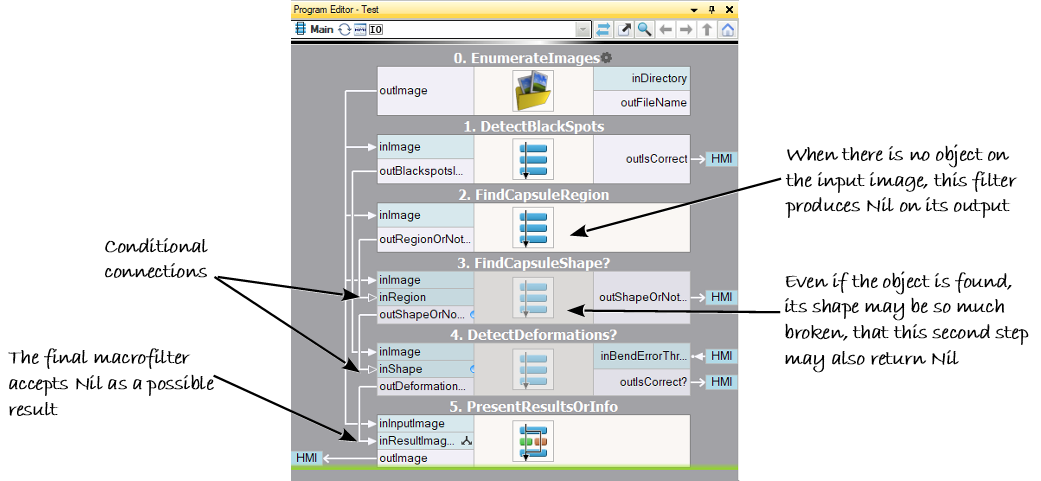Click the Home icon in toolbar
1041x481 pixels.
[727, 30]
